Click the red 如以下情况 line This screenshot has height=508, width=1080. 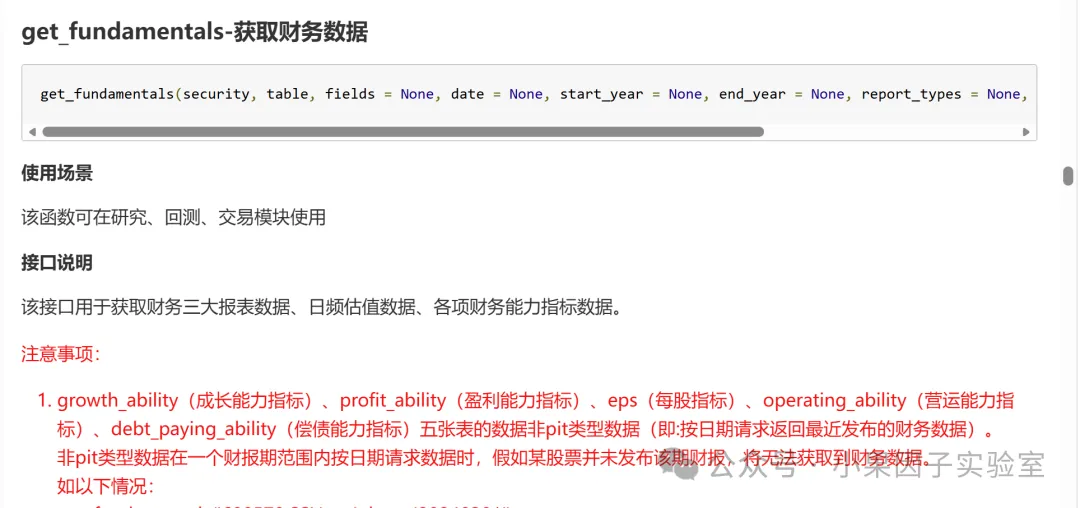point(106,486)
